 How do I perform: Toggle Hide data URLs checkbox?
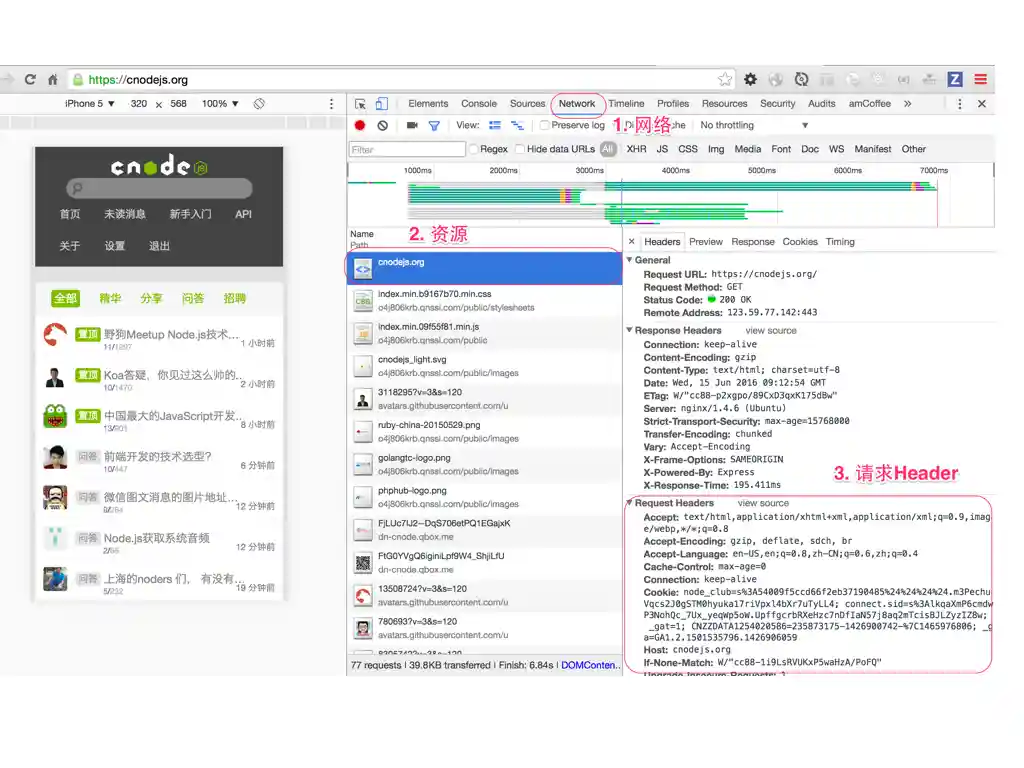click(520, 150)
